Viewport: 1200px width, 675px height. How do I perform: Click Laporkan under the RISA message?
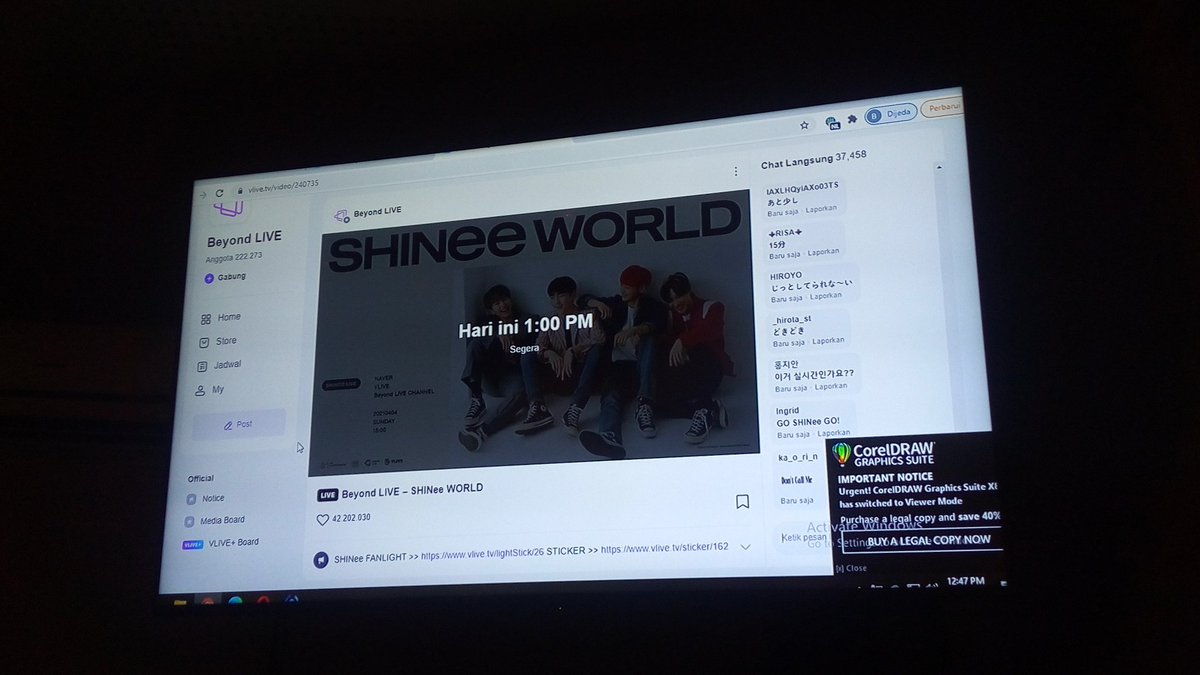coord(823,252)
